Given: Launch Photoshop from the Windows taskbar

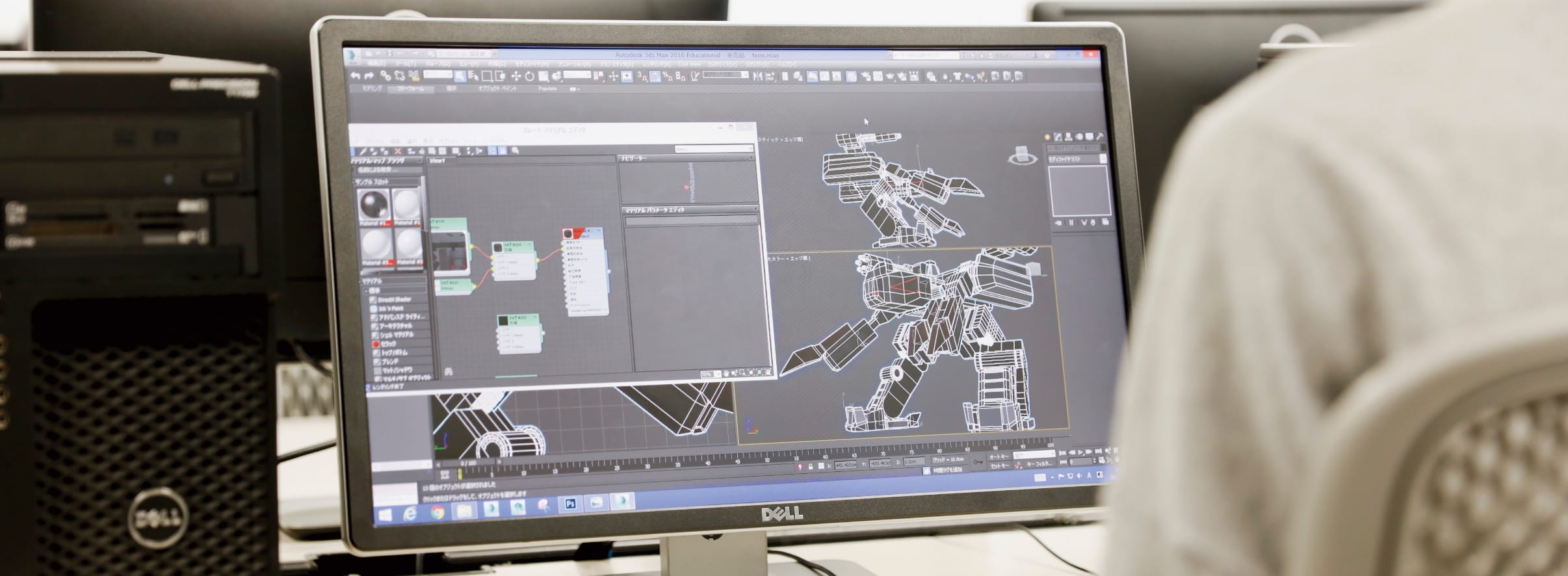Looking at the screenshot, I should [x=570, y=503].
